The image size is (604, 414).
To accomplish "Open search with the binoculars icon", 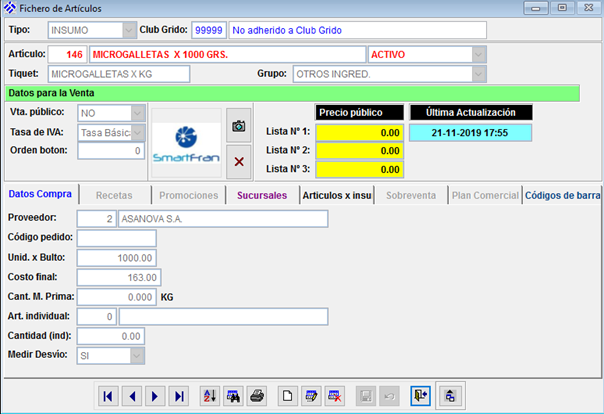I will pyautogui.click(x=234, y=396).
